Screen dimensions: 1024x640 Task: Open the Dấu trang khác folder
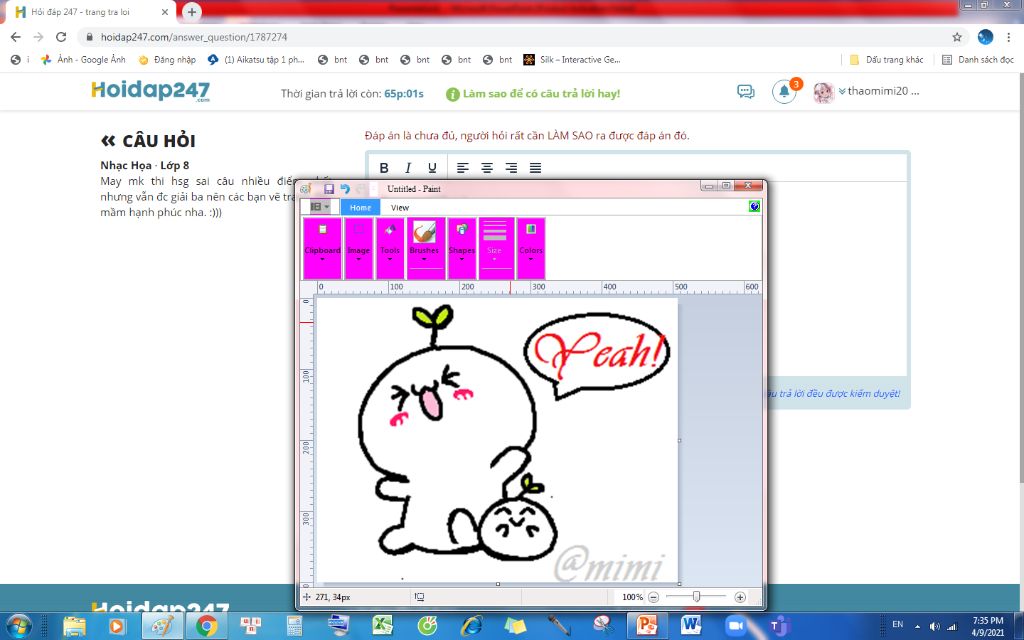[x=886, y=59]
